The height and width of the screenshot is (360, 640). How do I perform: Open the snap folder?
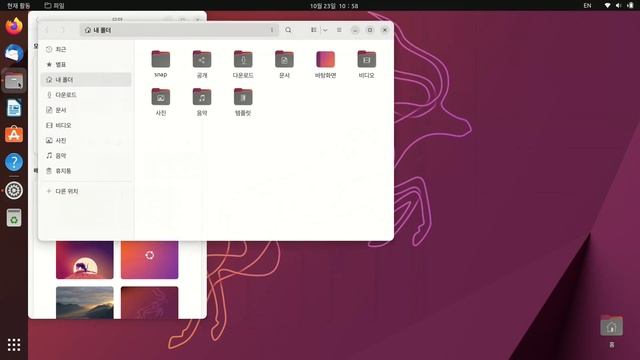tap(161, 64)
